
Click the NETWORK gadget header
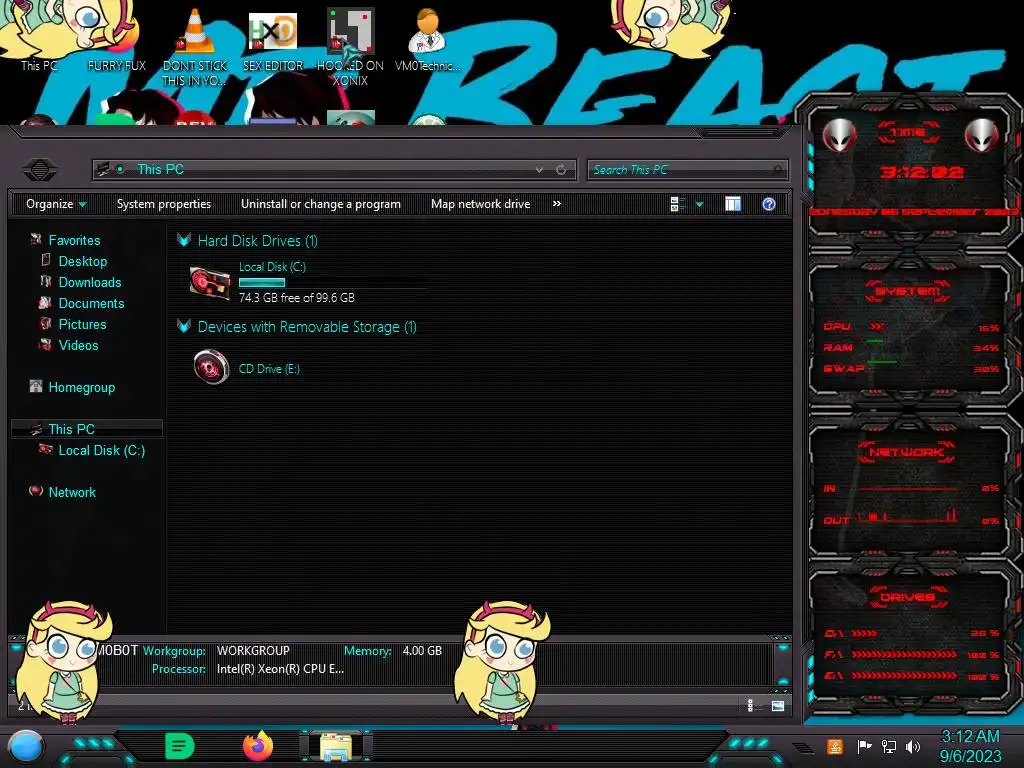906,452
